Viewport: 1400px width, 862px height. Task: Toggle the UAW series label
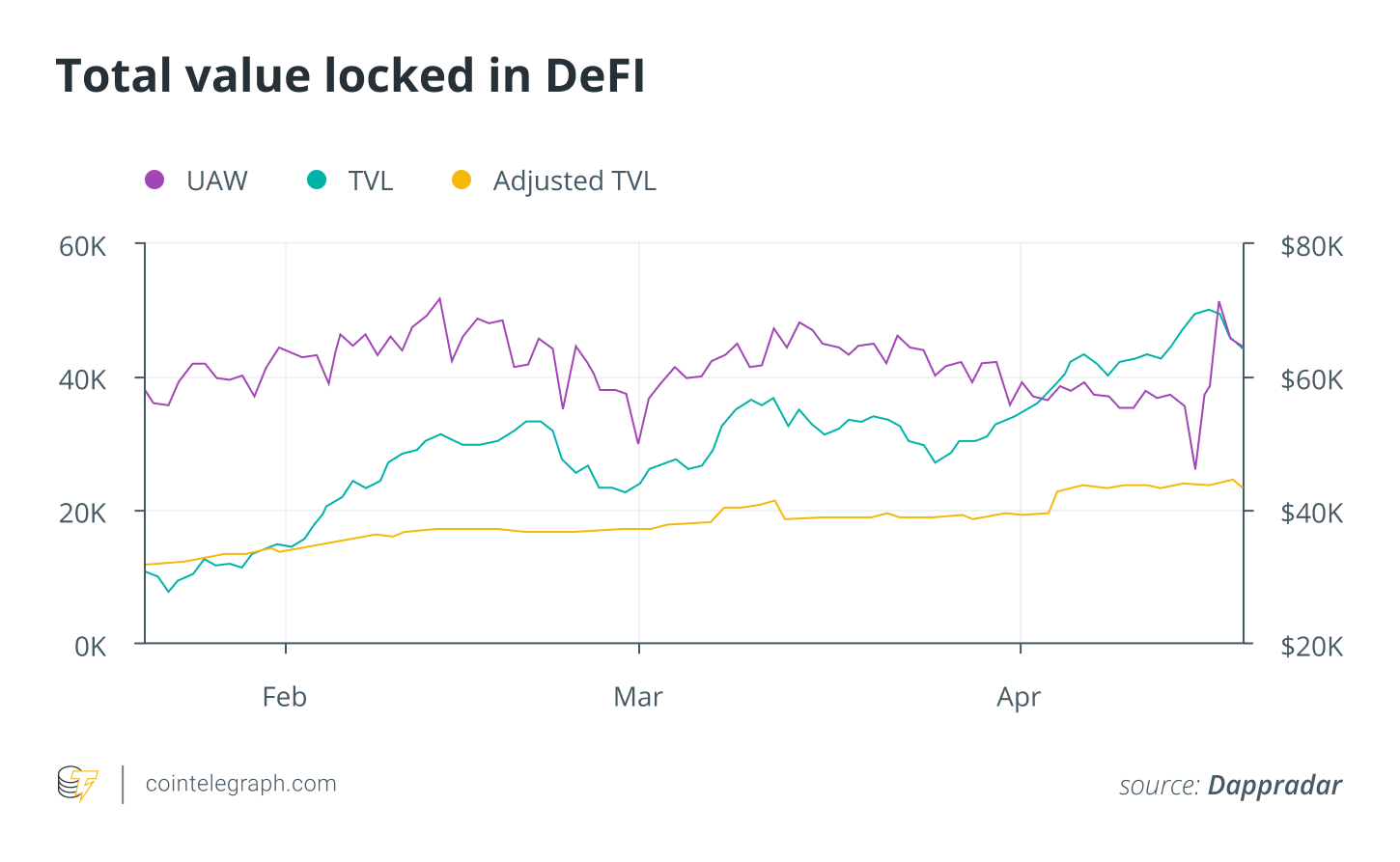pos(217,181)
